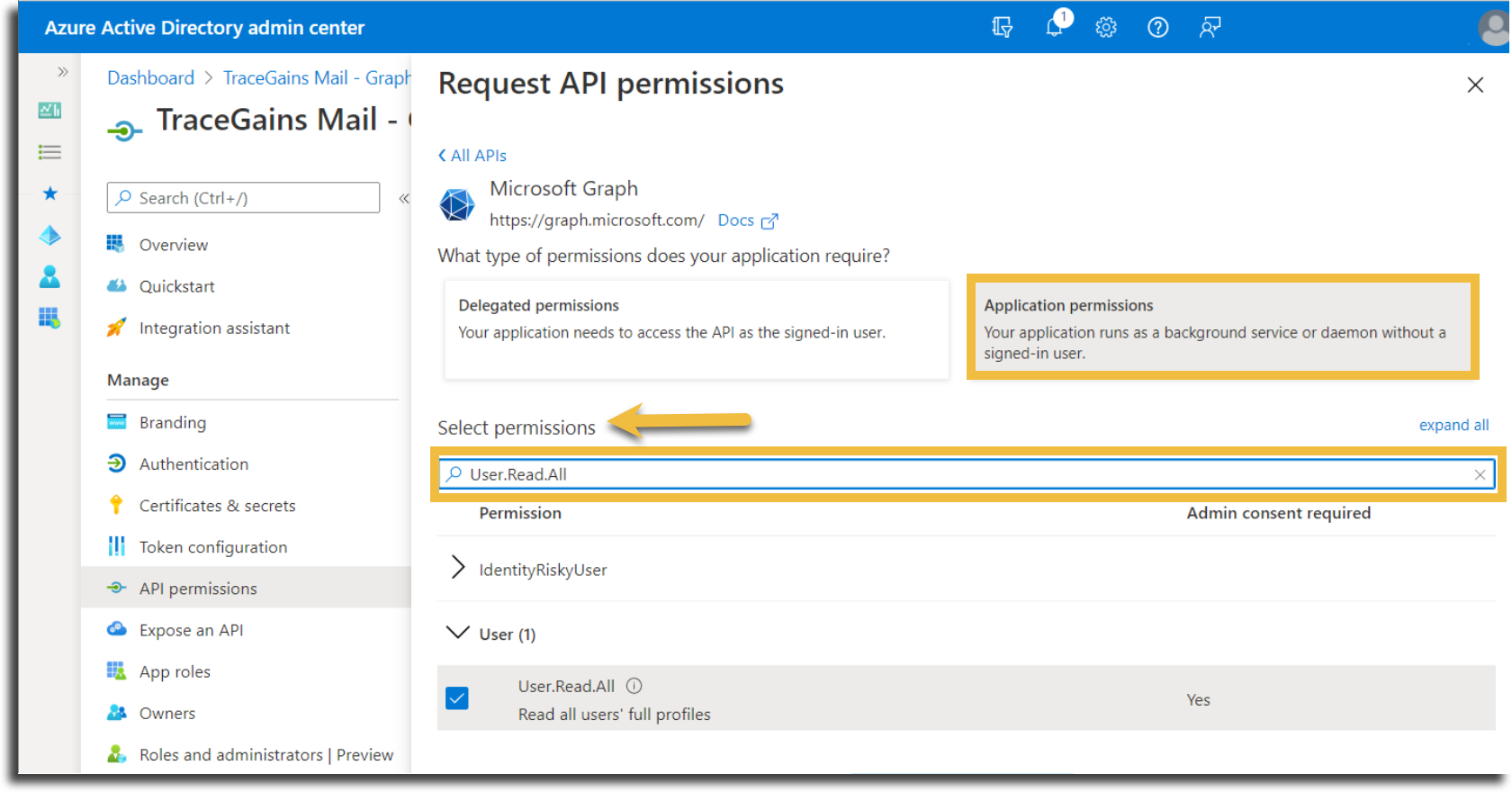Open portal settings gear icon

click(1106, 28)
